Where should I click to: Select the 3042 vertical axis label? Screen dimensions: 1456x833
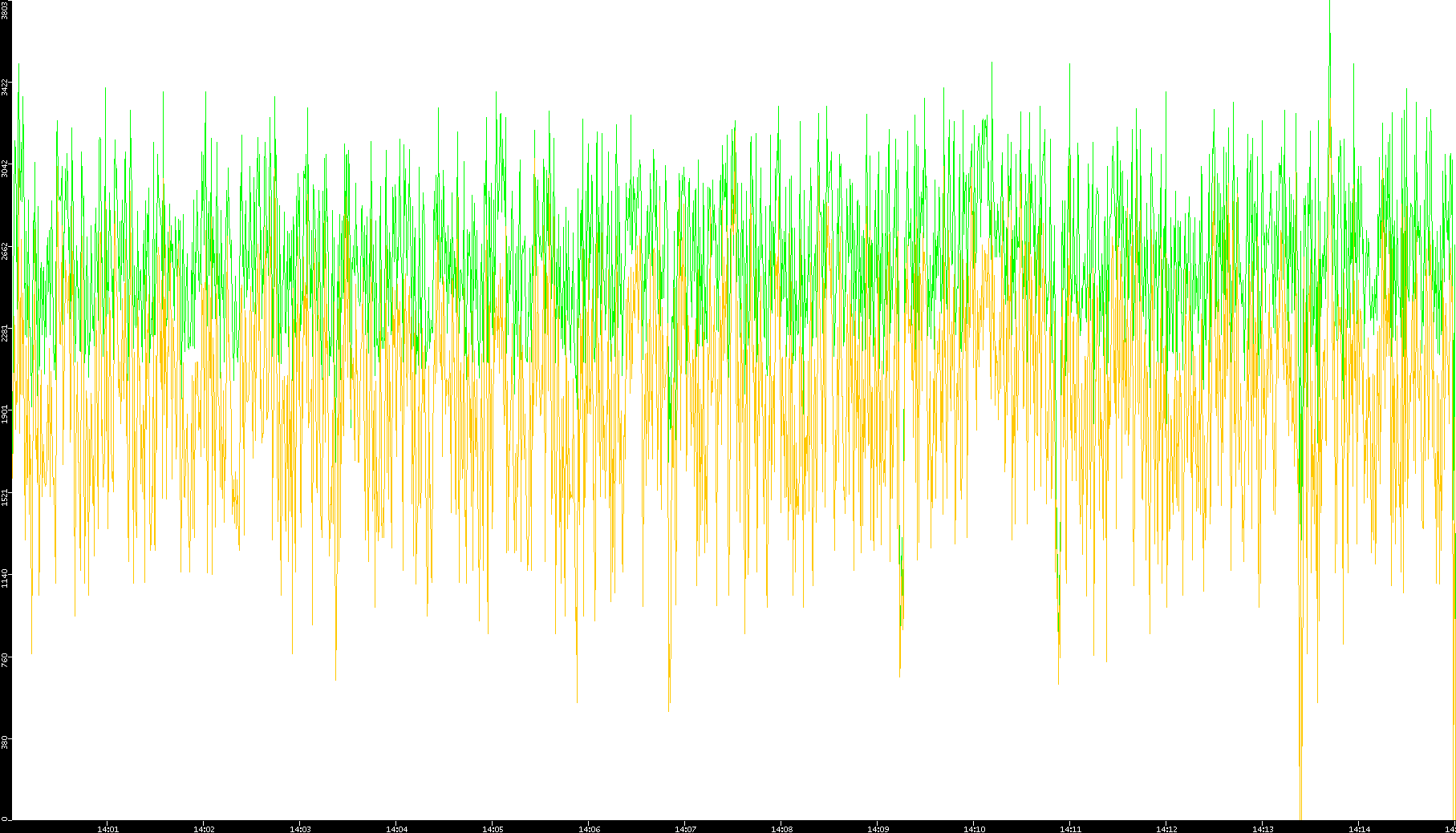point(5,168)
